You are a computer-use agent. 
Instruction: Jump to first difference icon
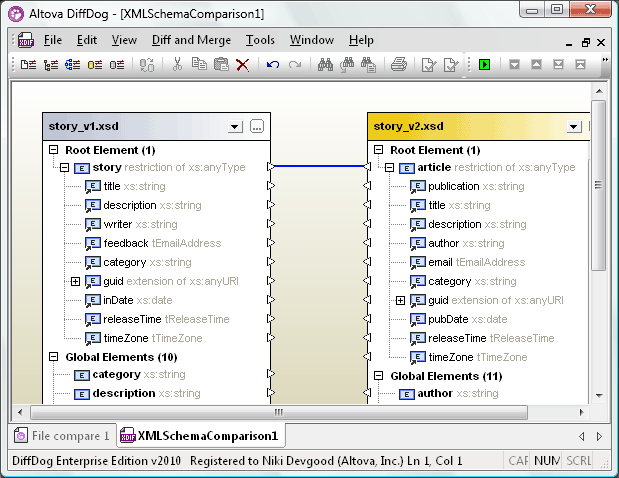click(x=580, y=64)
